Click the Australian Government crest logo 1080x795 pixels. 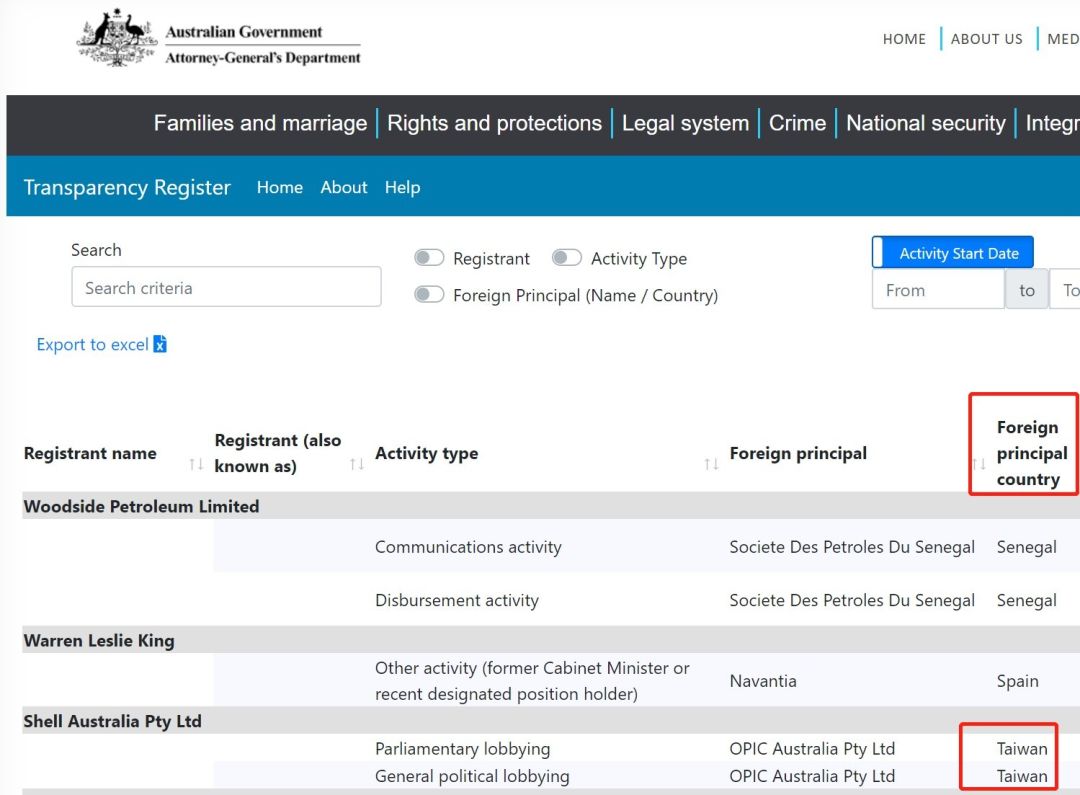coord(116,38)
